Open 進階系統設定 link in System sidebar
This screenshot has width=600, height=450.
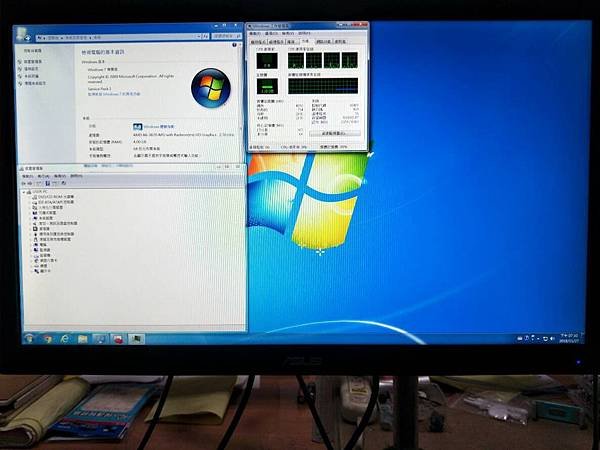point(35,83)
